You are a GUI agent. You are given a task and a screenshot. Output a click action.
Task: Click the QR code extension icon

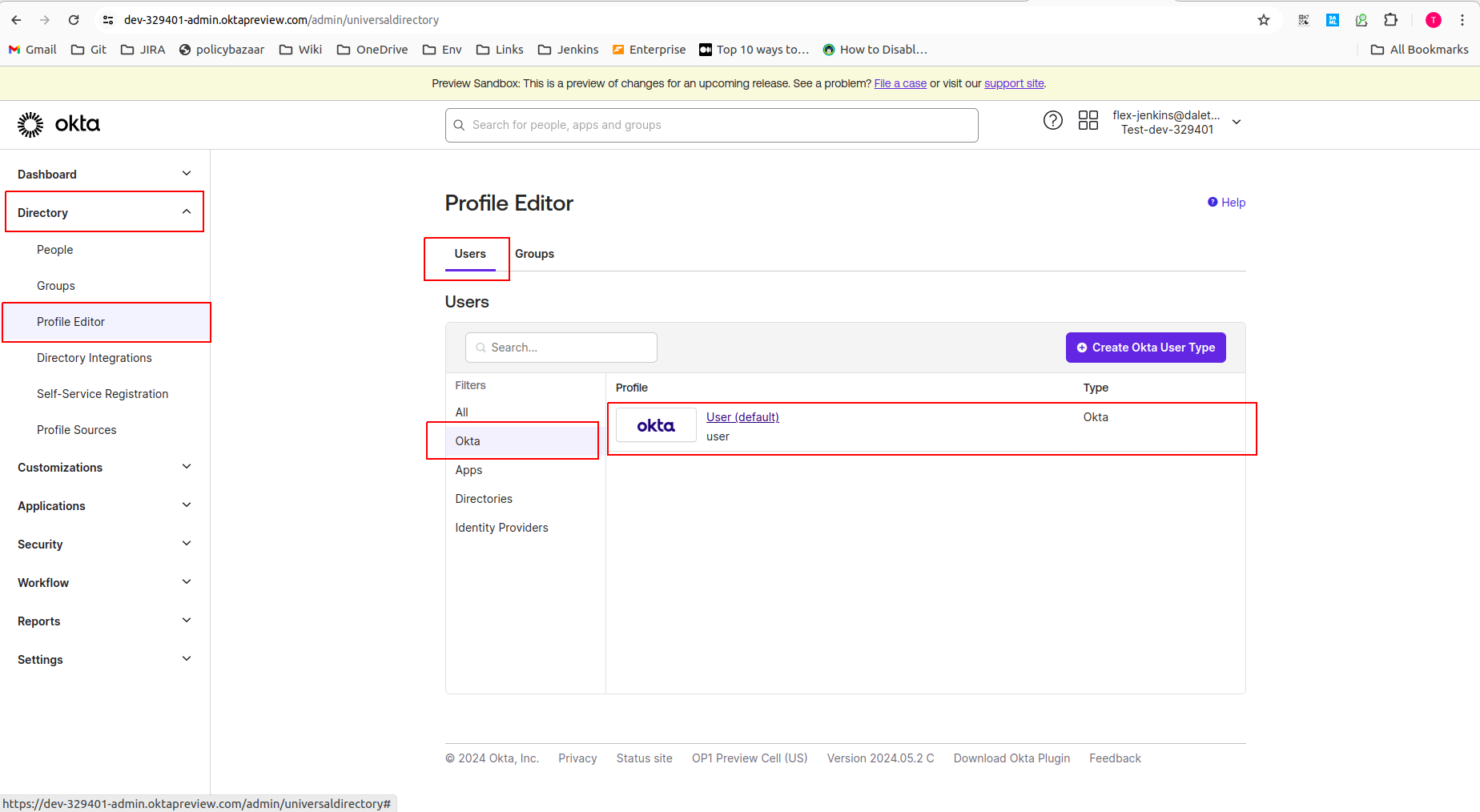click(x=1303, y=20)
